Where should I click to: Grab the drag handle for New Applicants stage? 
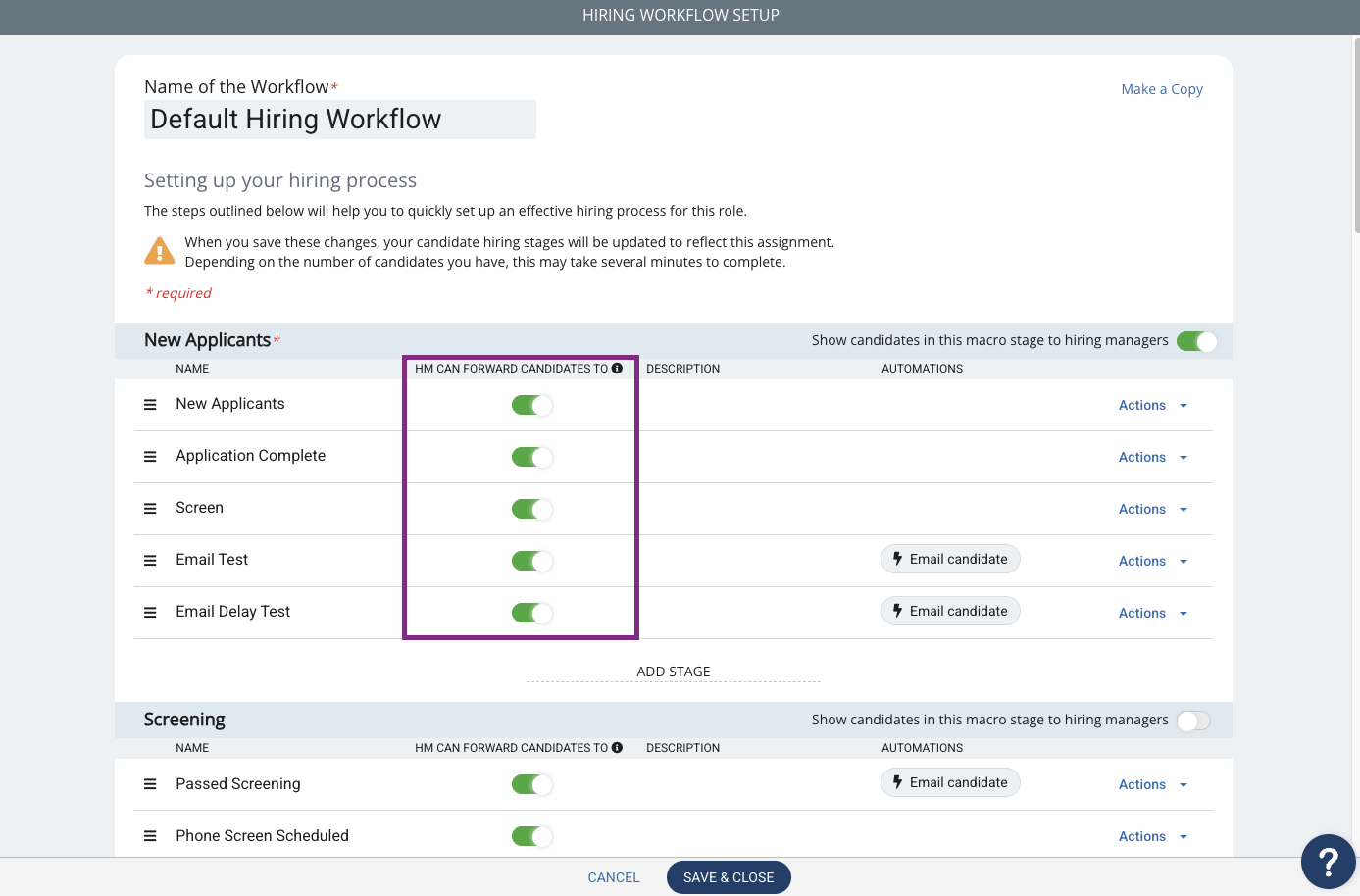(150, 405)
